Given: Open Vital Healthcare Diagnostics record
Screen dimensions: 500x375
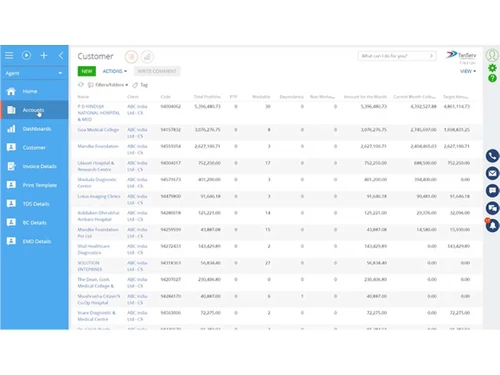Looking at the screenshot, I should point(93,249).
